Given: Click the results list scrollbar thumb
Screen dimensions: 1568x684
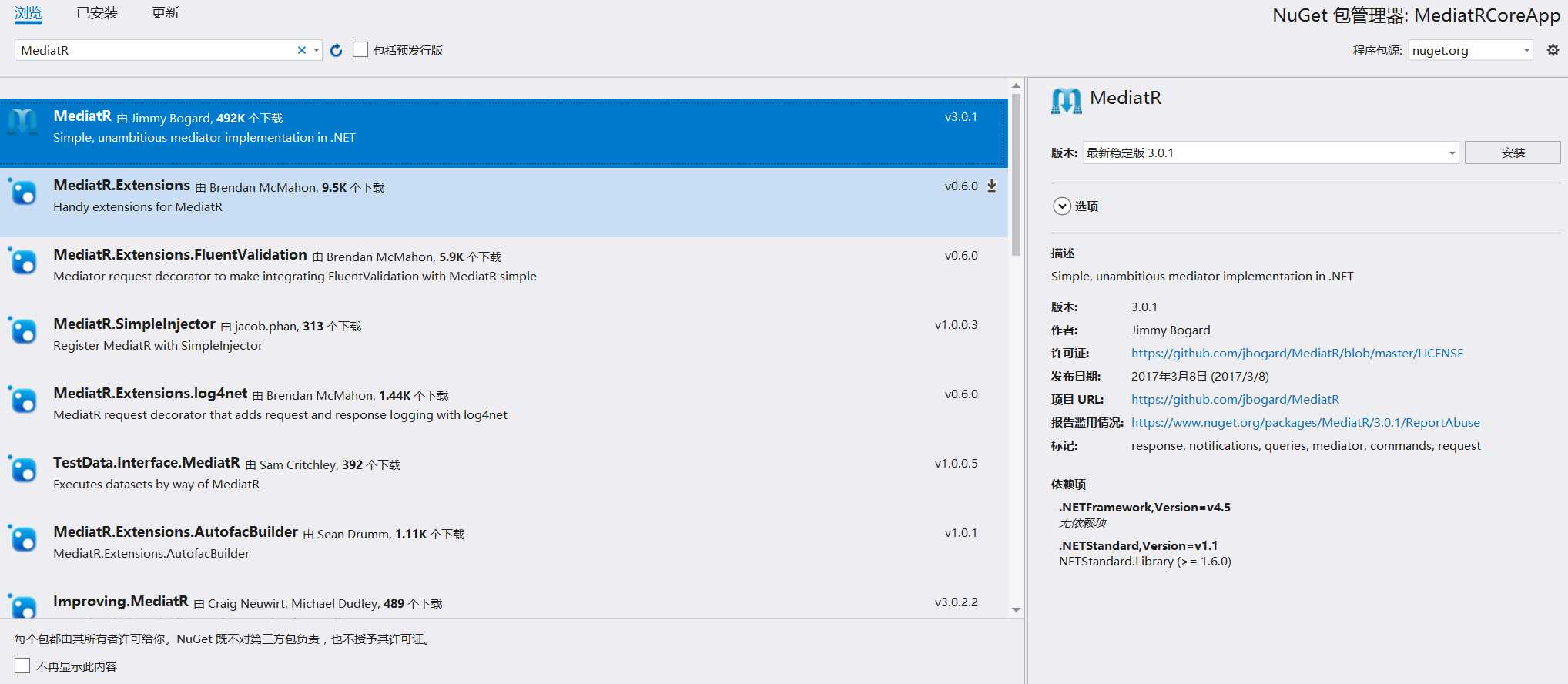Looking at the screenshot, I should click(1016, 175).
